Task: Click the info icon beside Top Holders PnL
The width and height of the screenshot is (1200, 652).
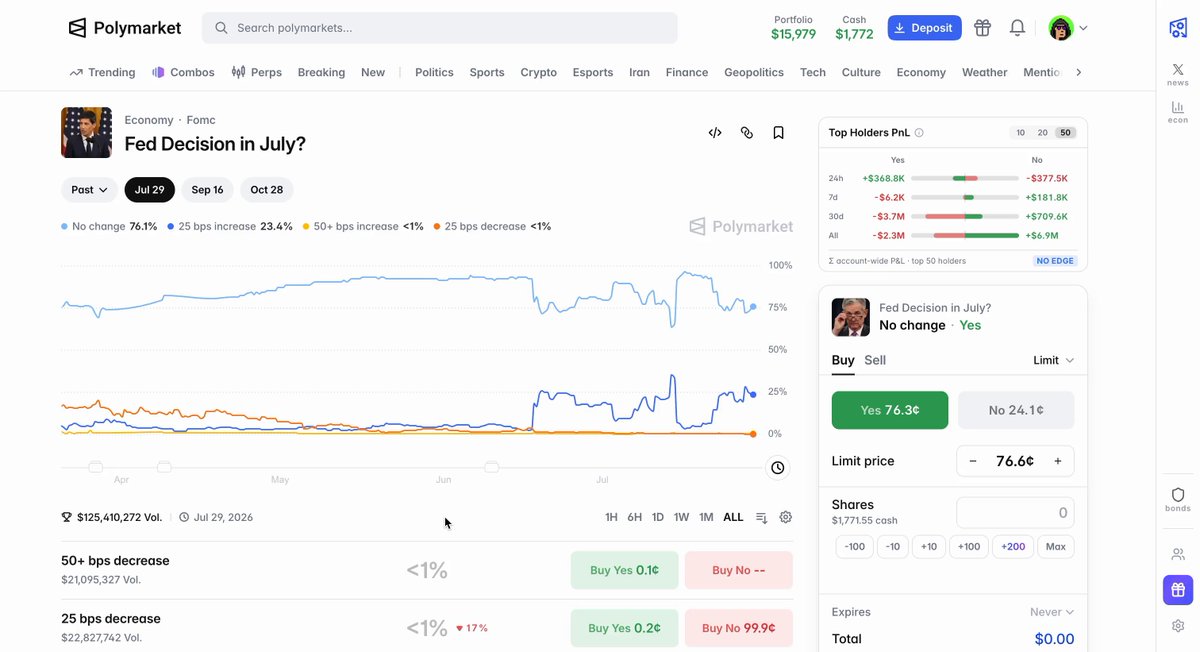Action: click(919, 133)
